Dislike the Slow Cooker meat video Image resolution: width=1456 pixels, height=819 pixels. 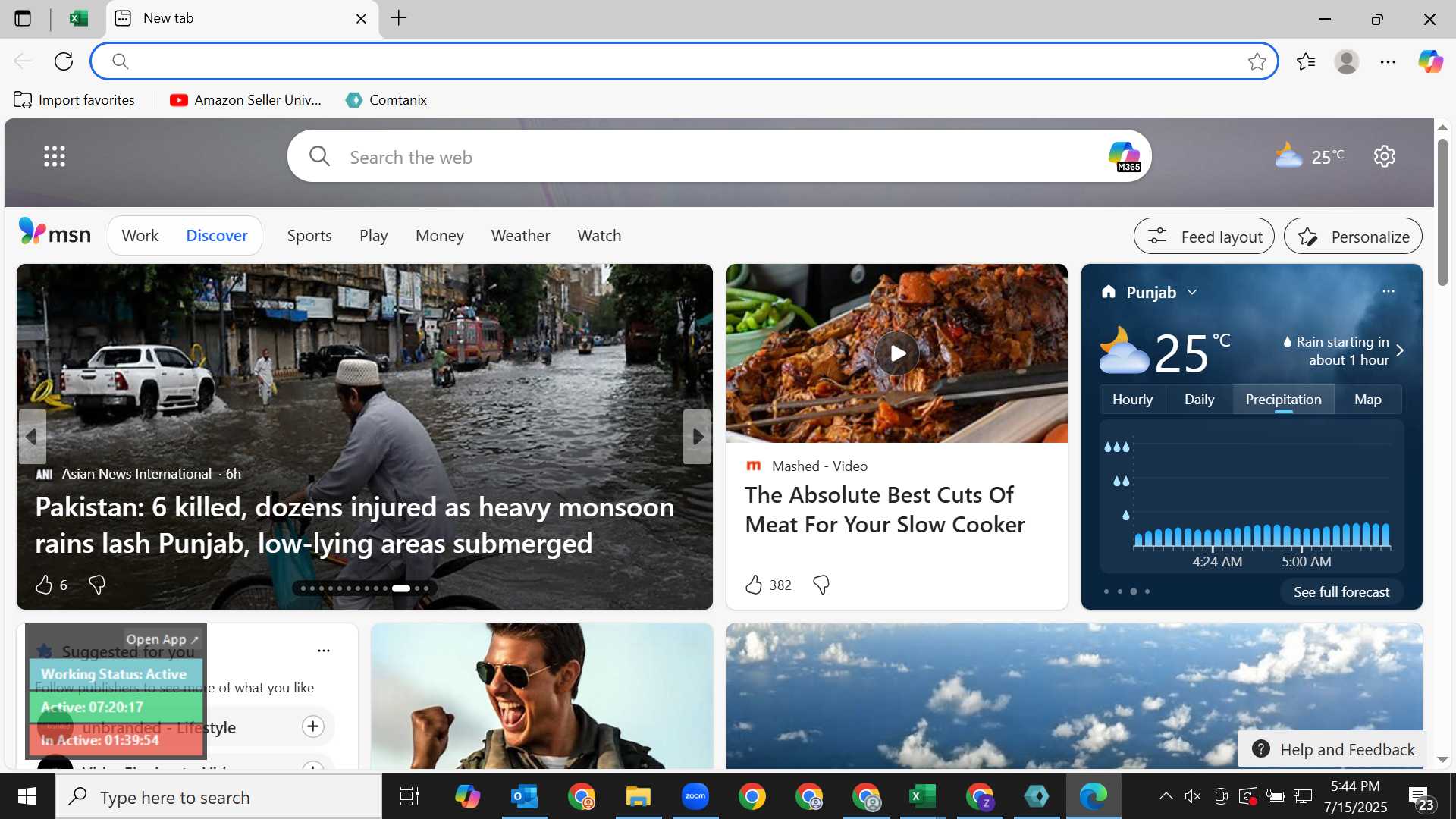[x=821, y=585]
